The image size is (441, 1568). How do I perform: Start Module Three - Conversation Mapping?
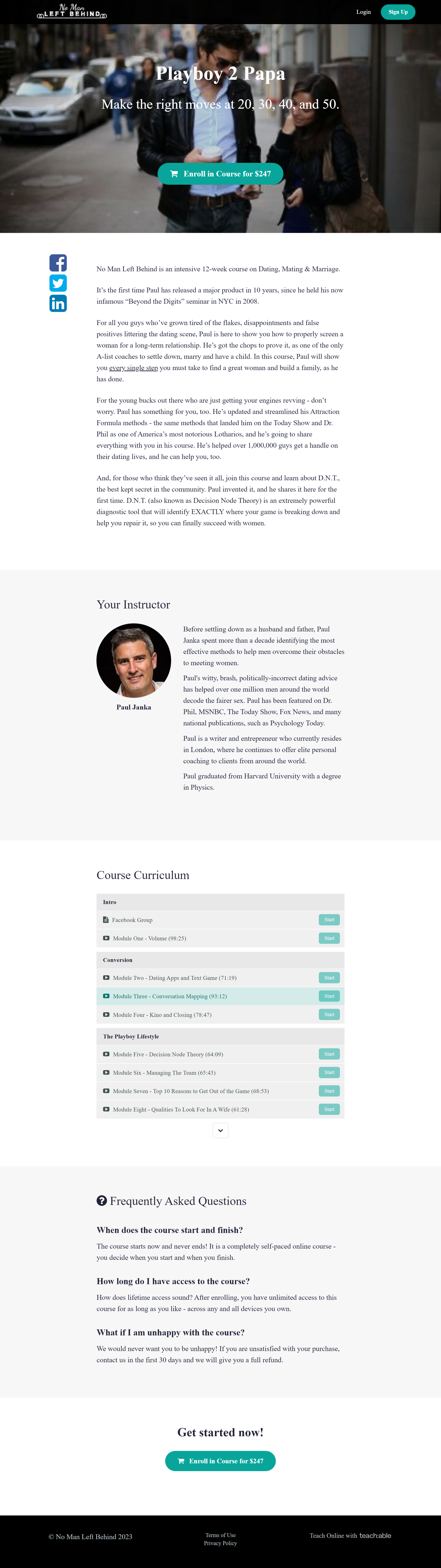[x=329, y=996]
